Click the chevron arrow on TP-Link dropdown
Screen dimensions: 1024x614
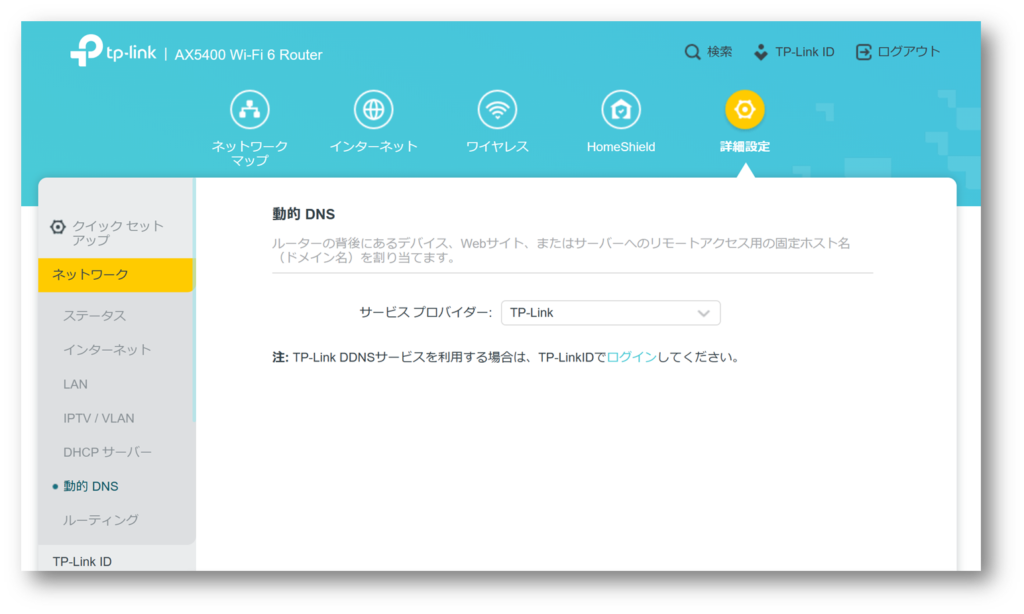click(x=705, y=313)
